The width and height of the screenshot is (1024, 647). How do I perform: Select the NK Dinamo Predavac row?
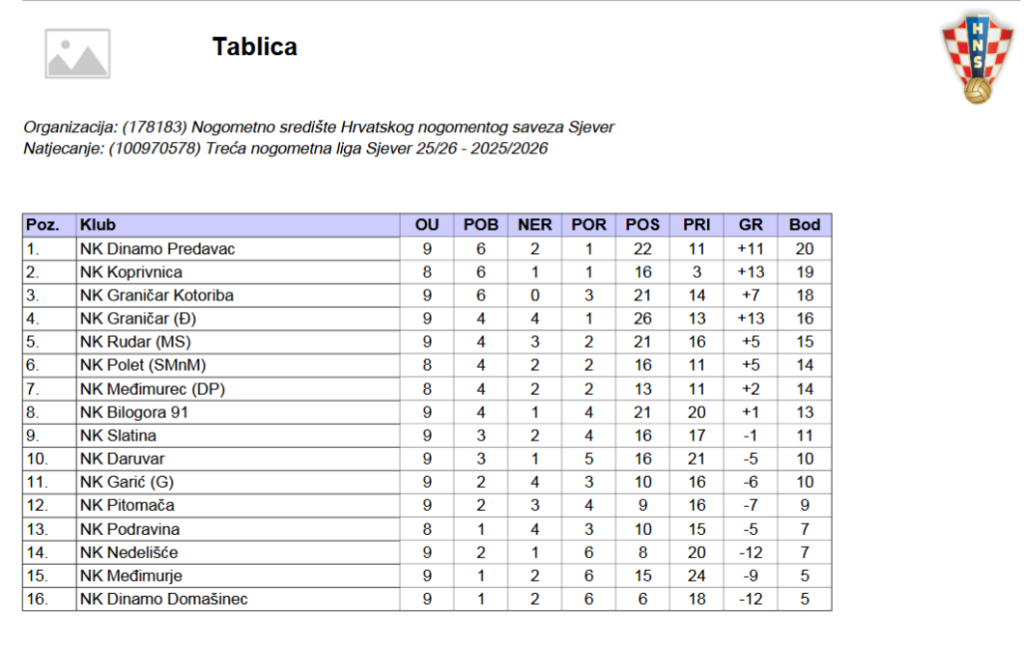pyautogui.click(x=157, y=249)
